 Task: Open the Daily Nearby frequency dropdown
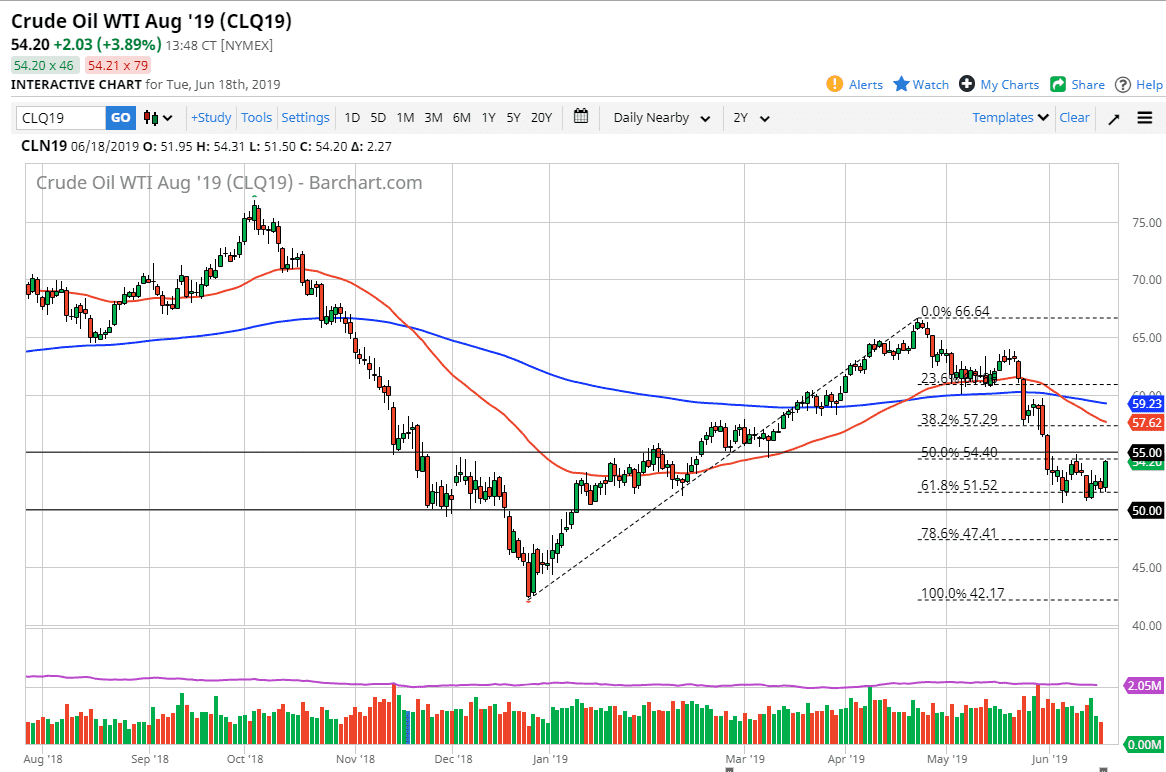coord(660,117)
